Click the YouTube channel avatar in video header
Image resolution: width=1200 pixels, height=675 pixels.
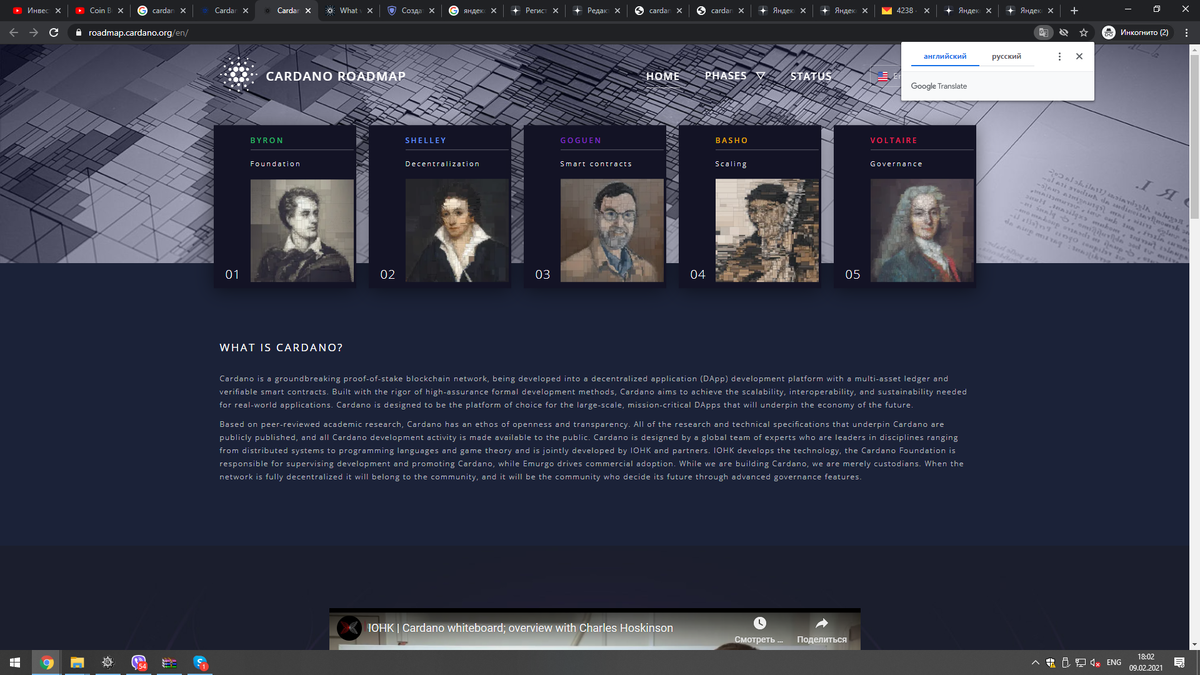(x=348, y=628)
